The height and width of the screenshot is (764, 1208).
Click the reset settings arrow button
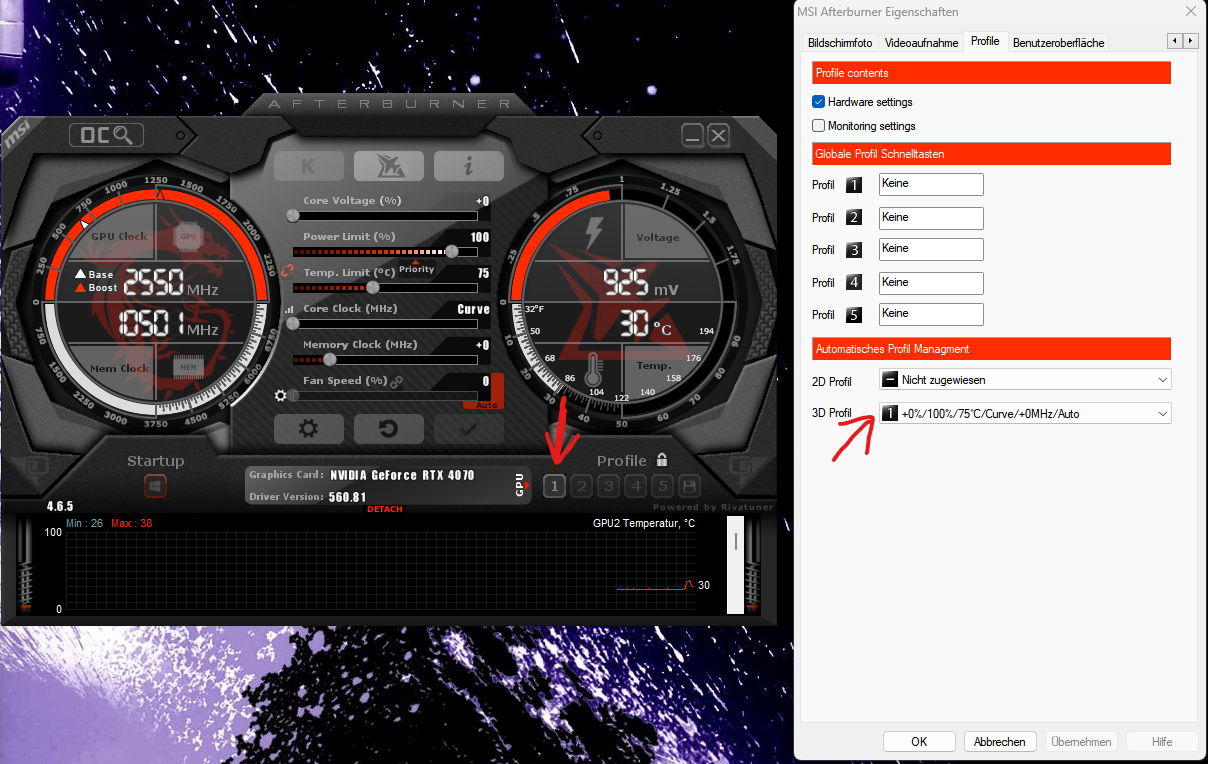(388, 429)
